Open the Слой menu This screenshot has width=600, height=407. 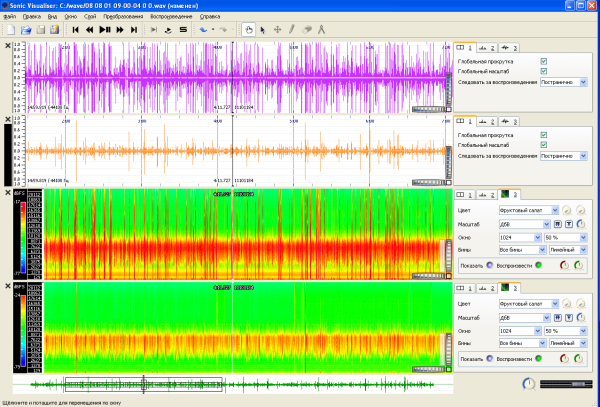(90, 16)
